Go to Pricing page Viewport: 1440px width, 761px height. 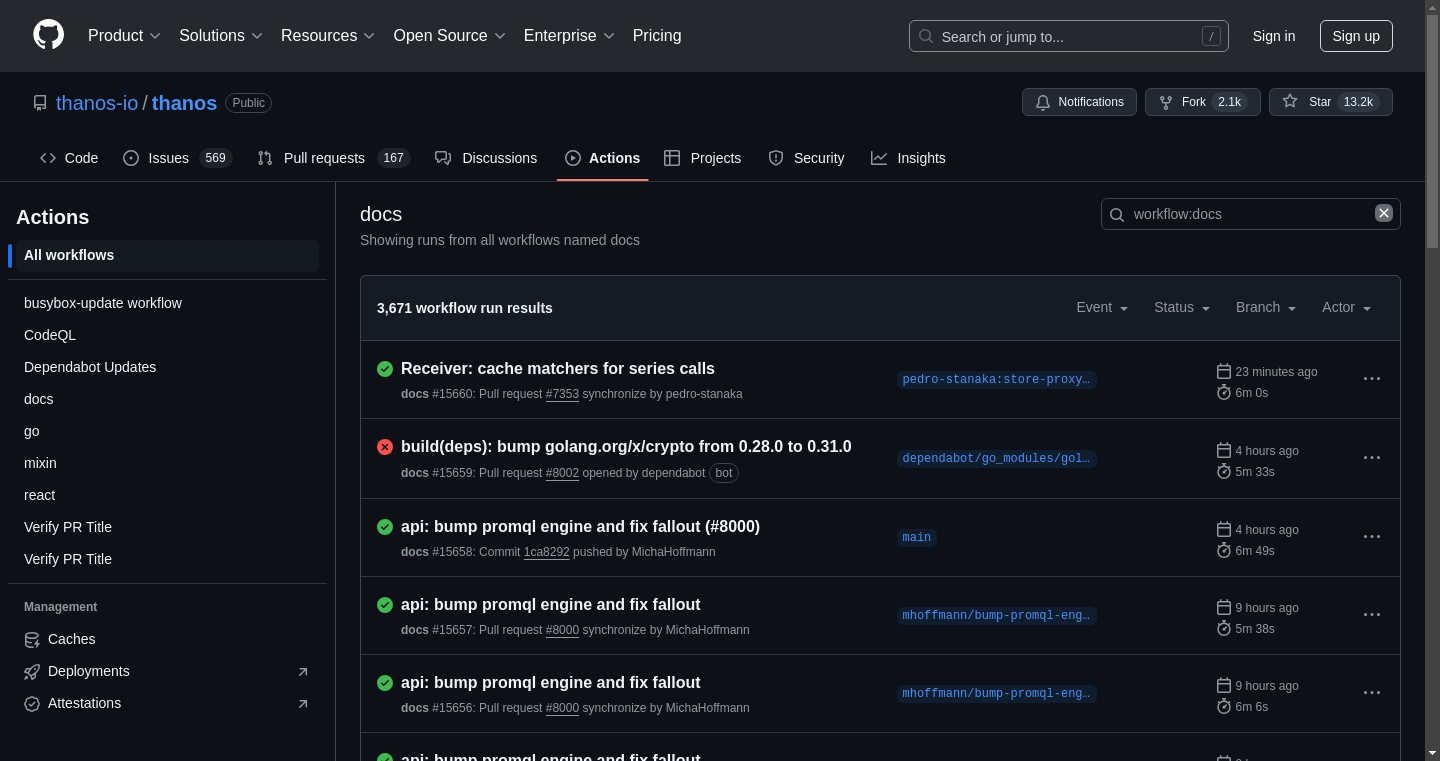(657, 36)
